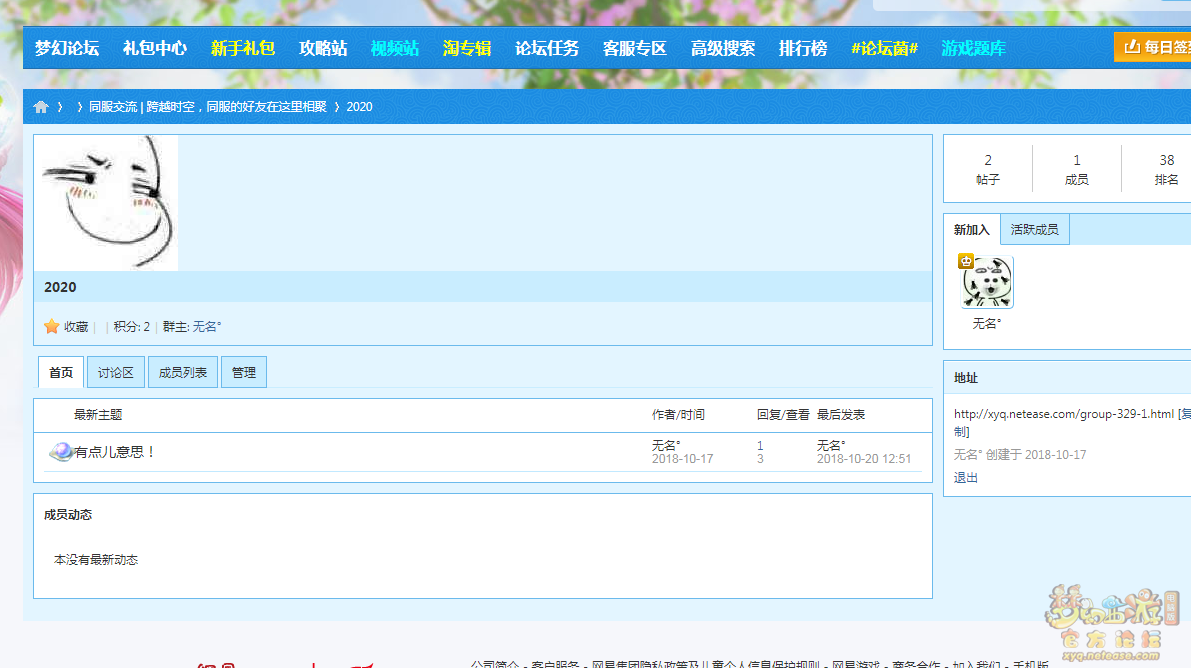Switch to the 活跃成员 tab
The height and width of the screenshot is (668, 1191).
point(1035,230)
